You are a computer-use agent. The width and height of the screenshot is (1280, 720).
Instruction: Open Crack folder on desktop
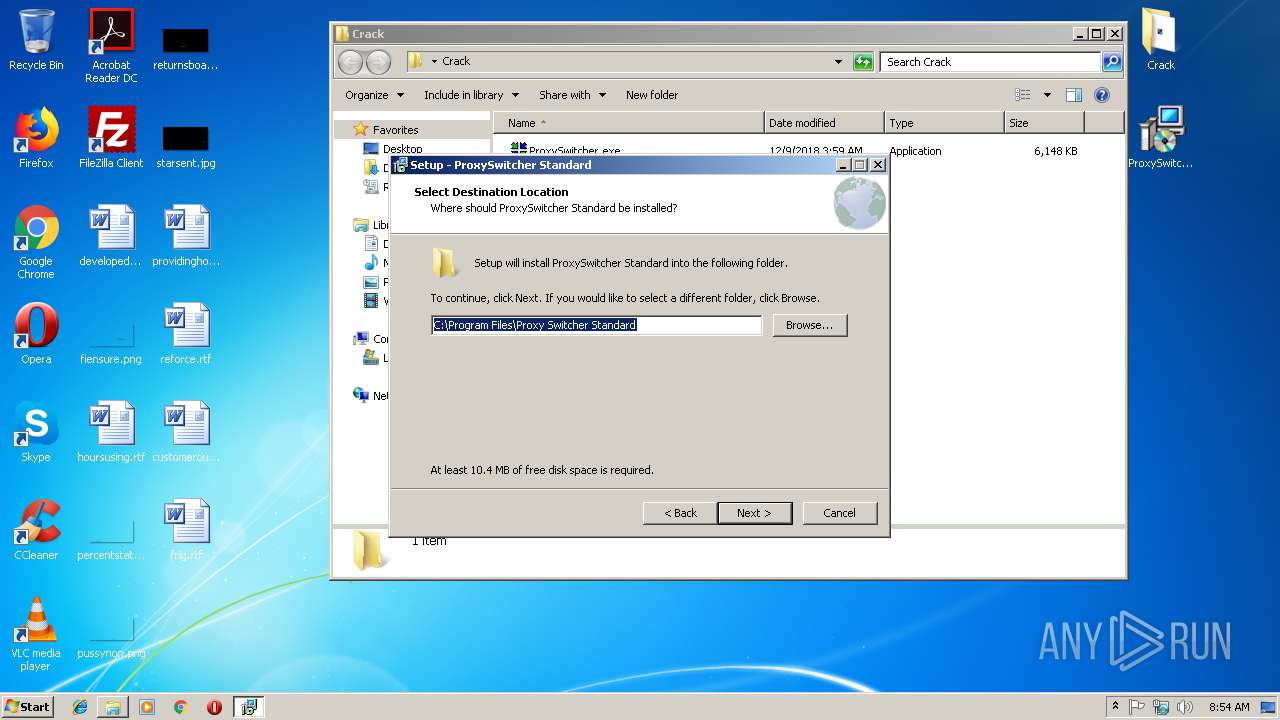(x=1160, y=40)
